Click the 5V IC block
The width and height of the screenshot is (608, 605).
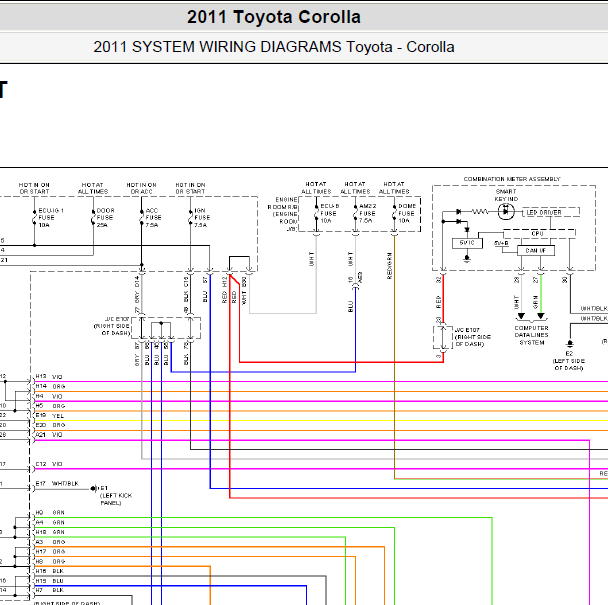click(467, 243)
